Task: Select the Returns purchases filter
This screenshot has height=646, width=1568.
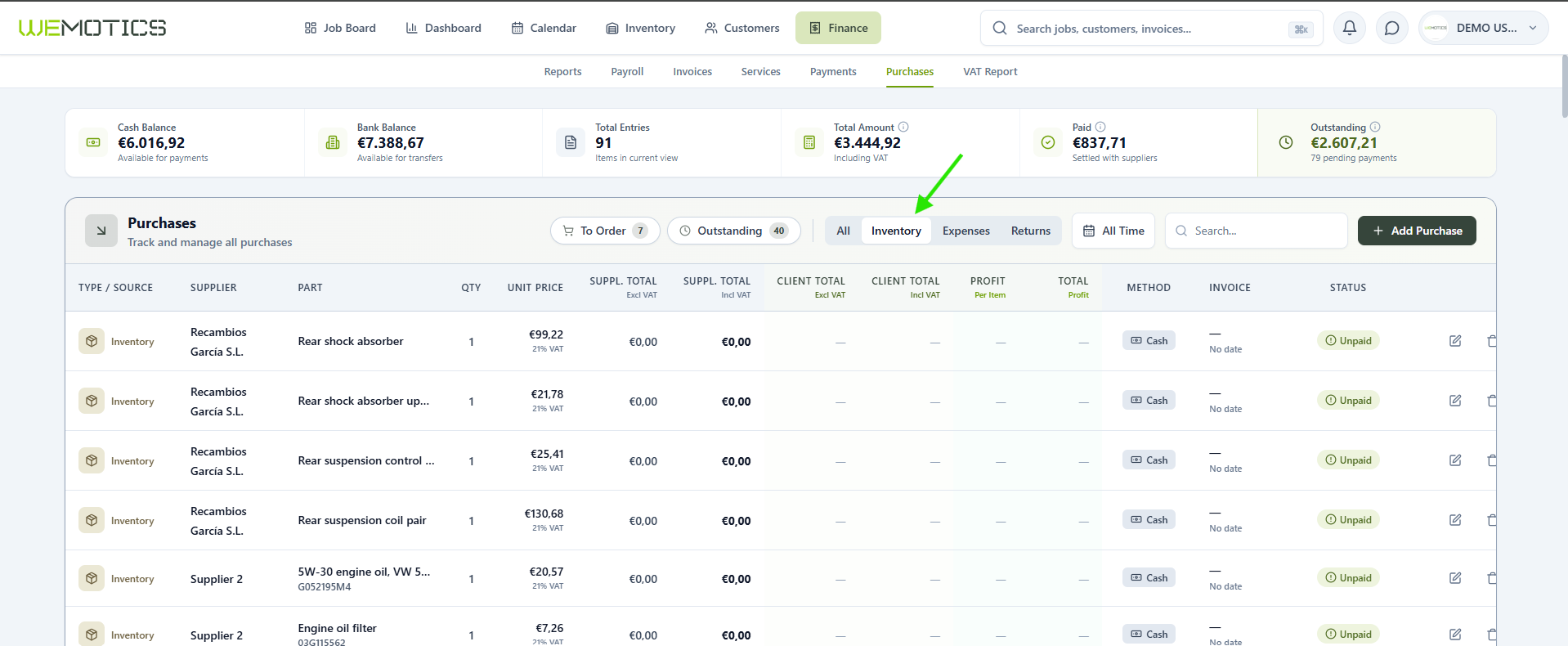Action: pyautogui.click(x=1031, y=231)
